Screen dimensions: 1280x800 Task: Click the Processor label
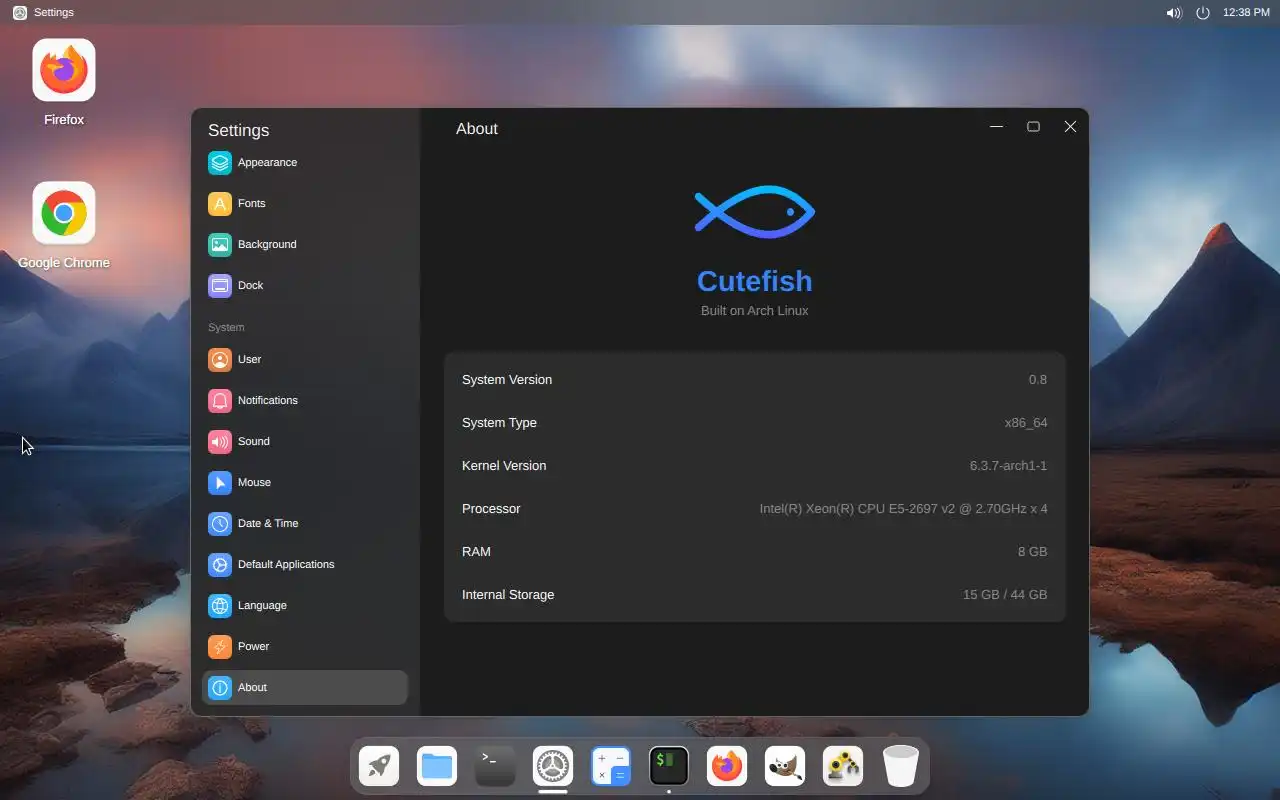point(491,509)
